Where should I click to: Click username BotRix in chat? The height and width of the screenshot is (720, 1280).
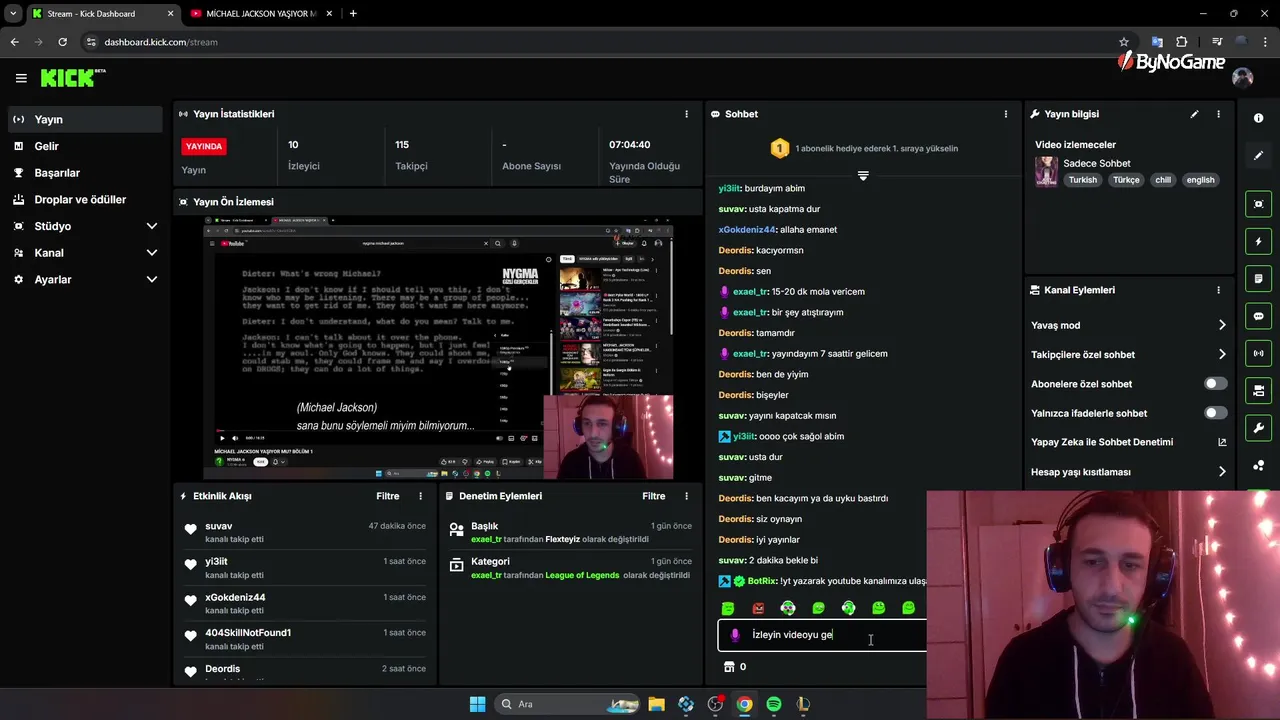tap(762, 581)
